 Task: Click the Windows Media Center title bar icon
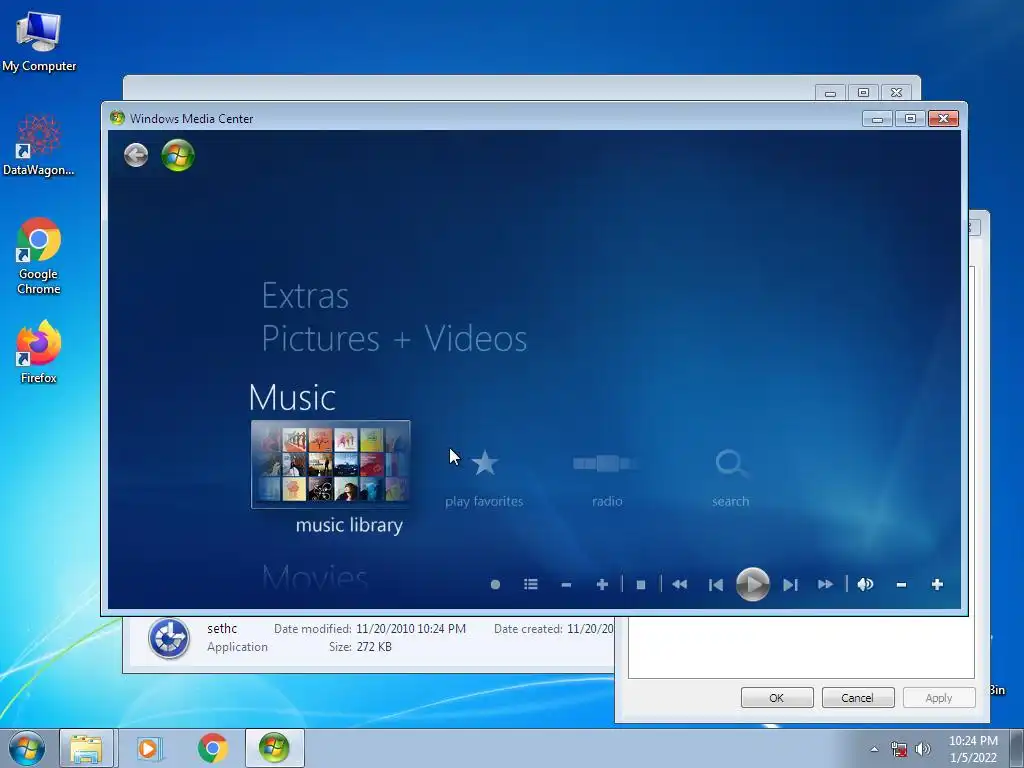click(x=118, y=118)
